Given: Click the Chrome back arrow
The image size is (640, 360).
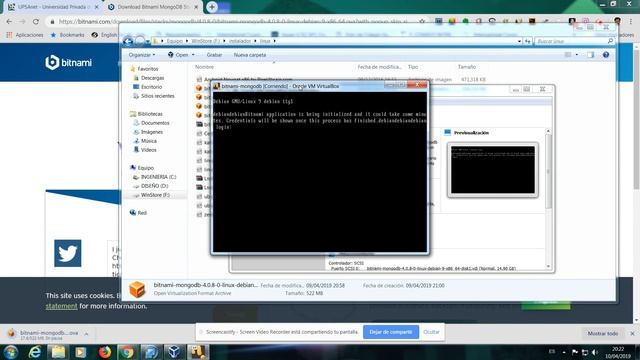Looking at the screenshot, I should click(x=9, y=21).
